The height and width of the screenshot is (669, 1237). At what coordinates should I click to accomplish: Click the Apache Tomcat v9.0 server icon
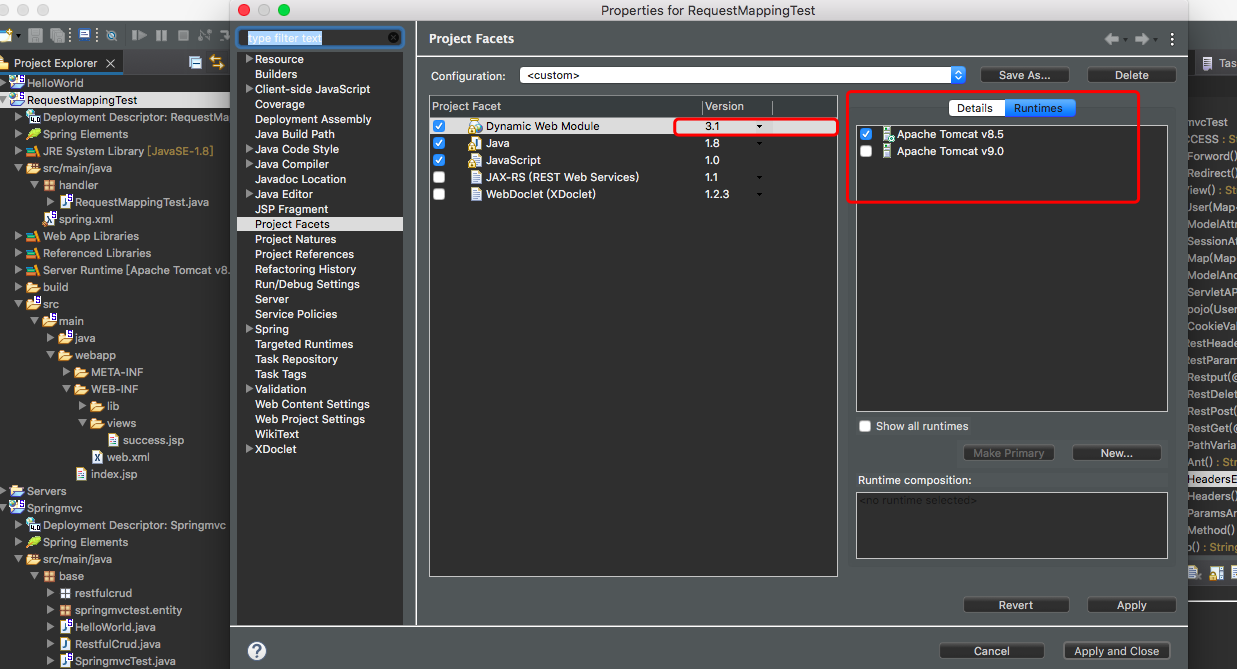(888, 151)
